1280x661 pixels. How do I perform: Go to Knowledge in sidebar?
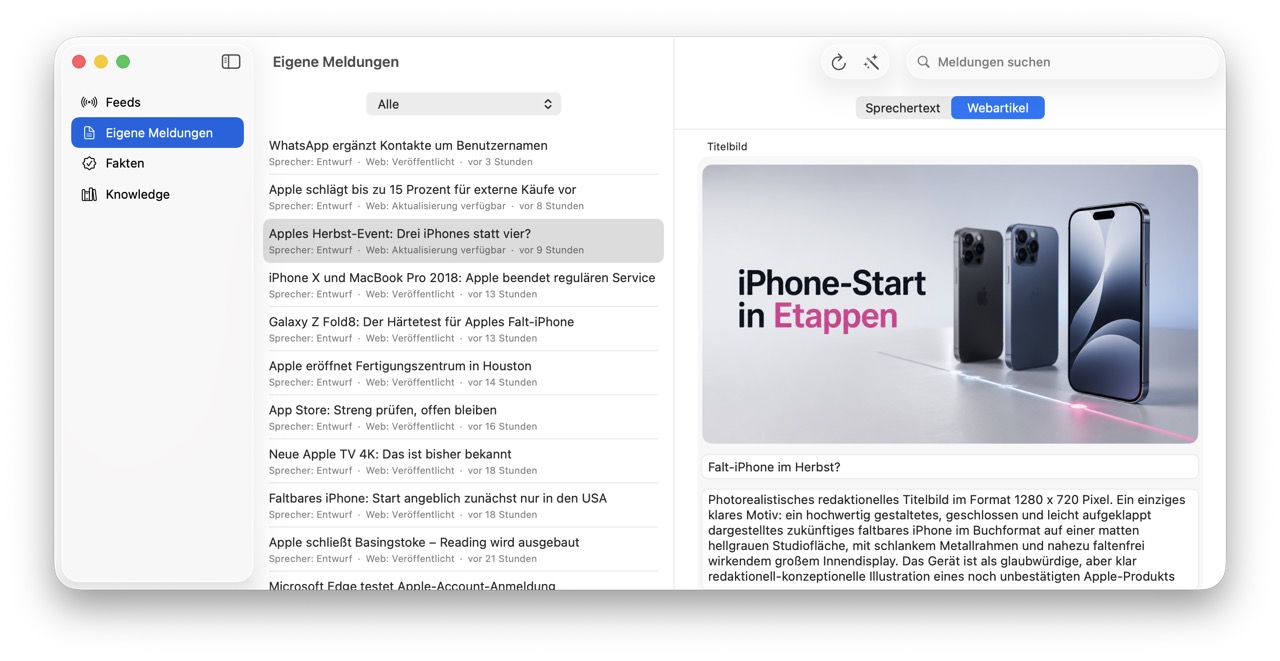157,194
